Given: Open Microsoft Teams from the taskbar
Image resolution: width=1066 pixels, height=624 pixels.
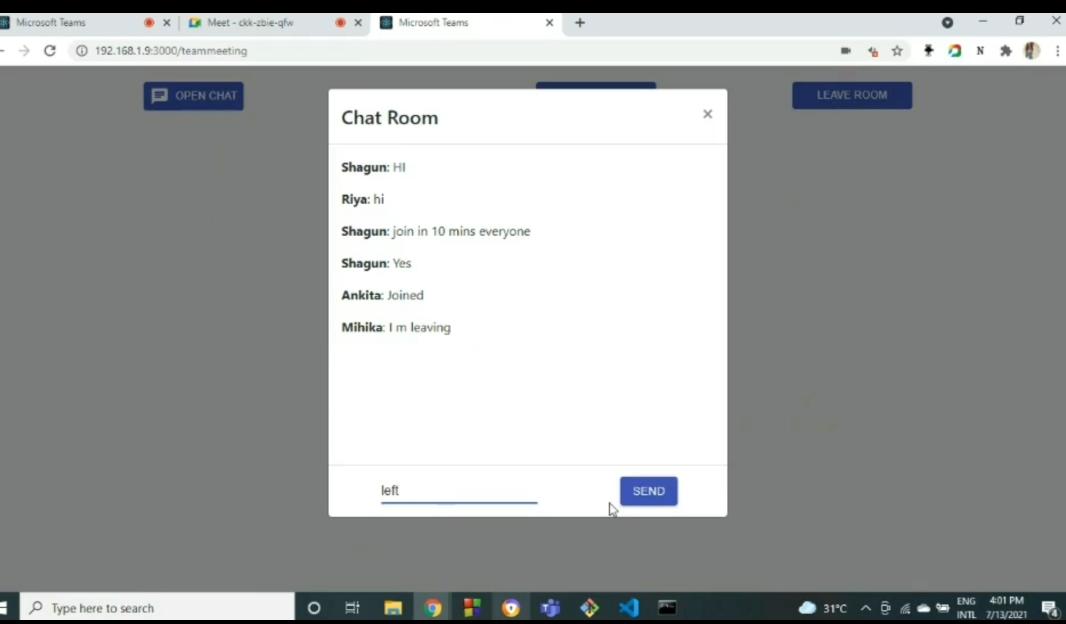Looking at the screenshot, I should coord(549,607).
